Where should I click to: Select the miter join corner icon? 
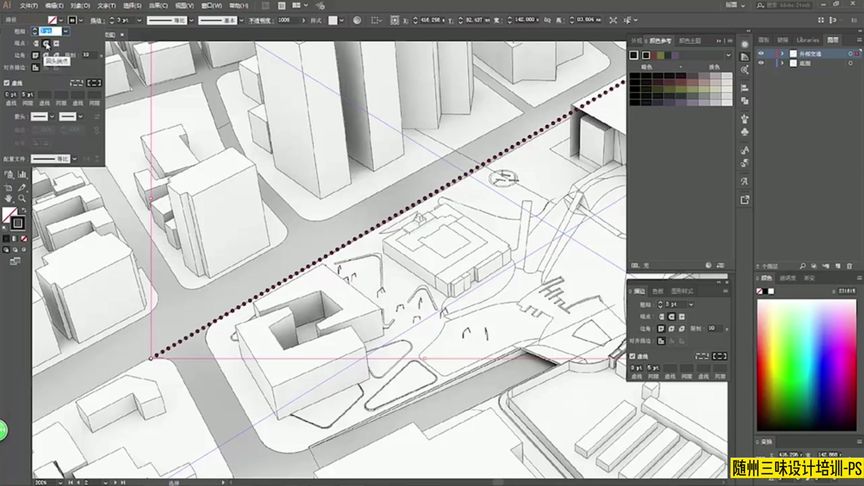(35, 55)
